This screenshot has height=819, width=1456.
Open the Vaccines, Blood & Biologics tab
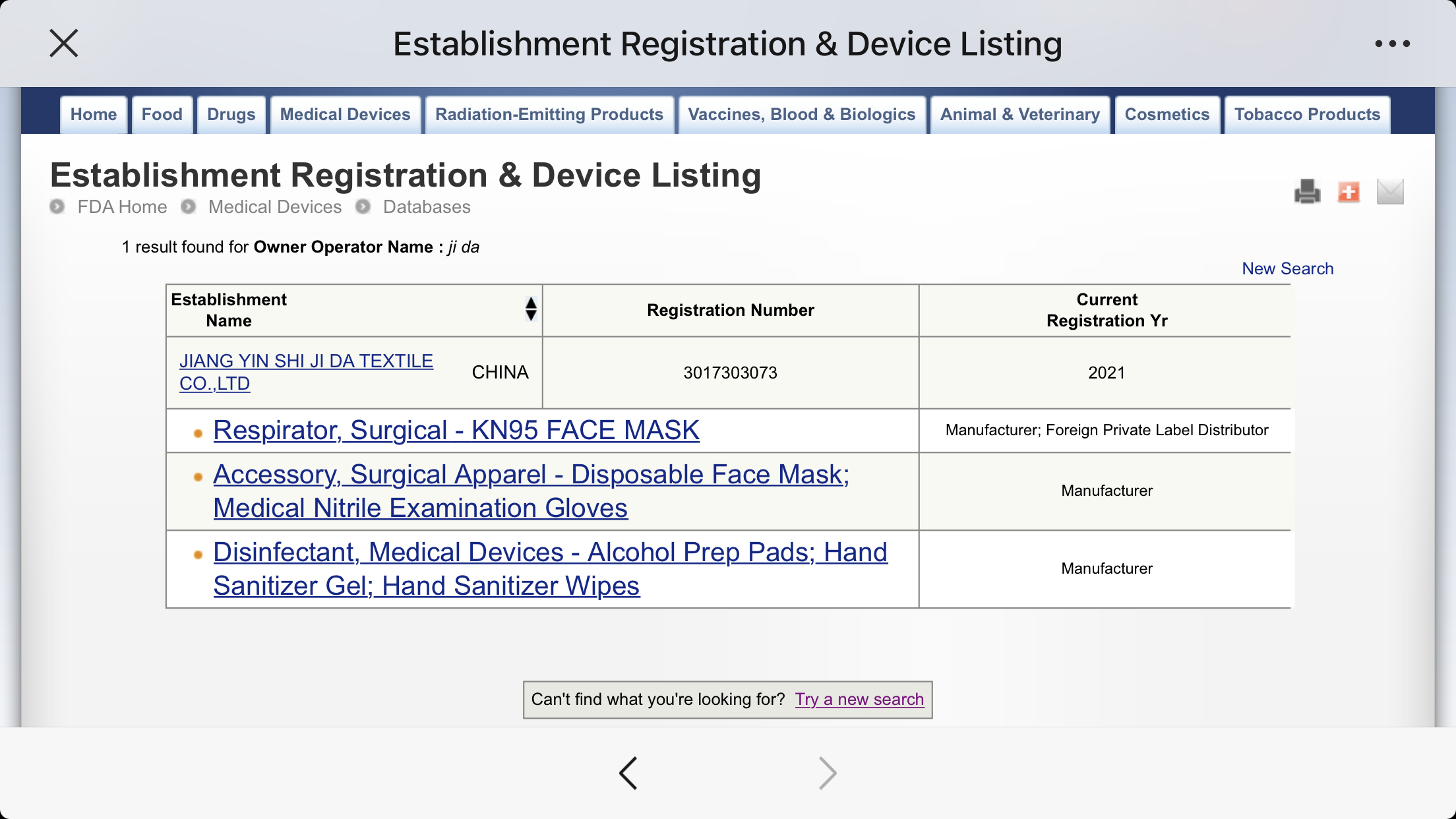coord(802,115)
